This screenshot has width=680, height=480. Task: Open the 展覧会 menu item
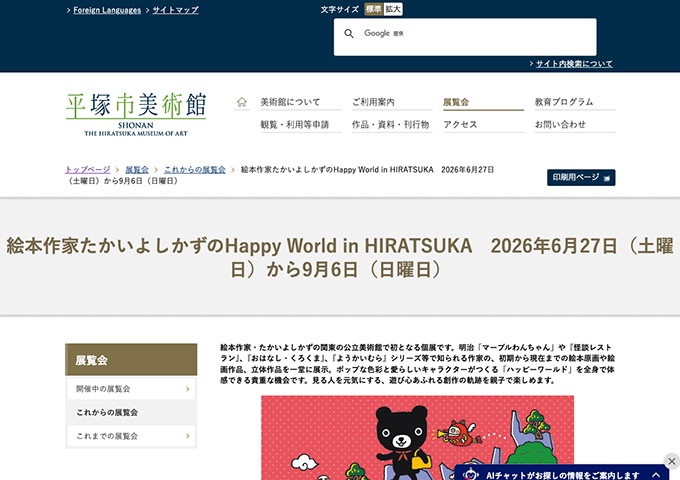(x=483, y=102)
